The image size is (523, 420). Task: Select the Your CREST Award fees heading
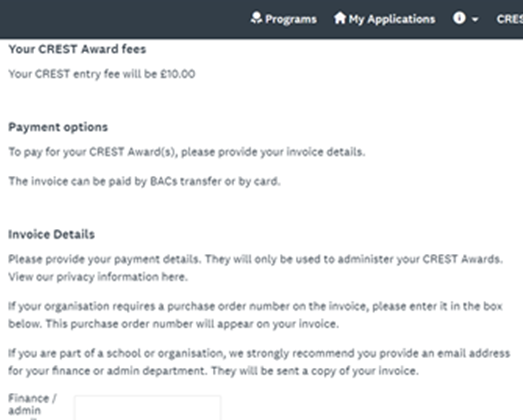tap(77, 49)
